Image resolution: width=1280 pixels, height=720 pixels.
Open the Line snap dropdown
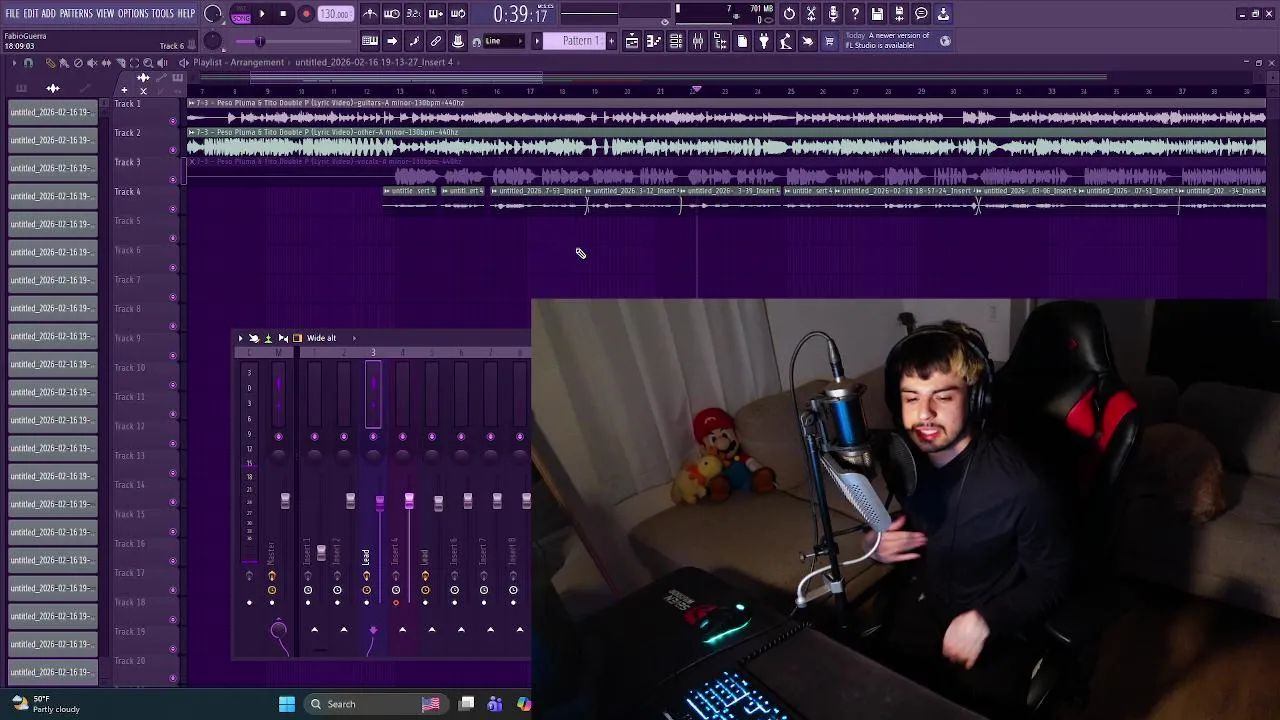(504, 41)
